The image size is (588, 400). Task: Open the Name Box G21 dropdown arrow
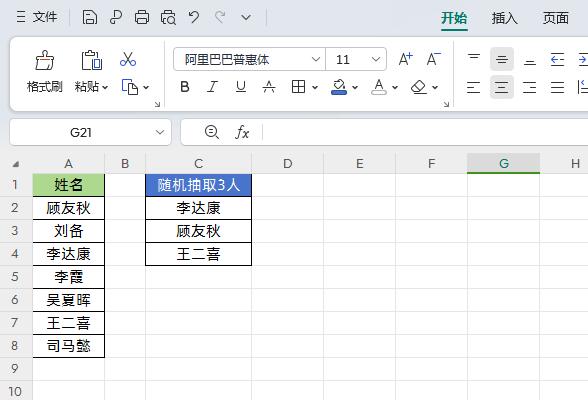[x=160, y=132]
